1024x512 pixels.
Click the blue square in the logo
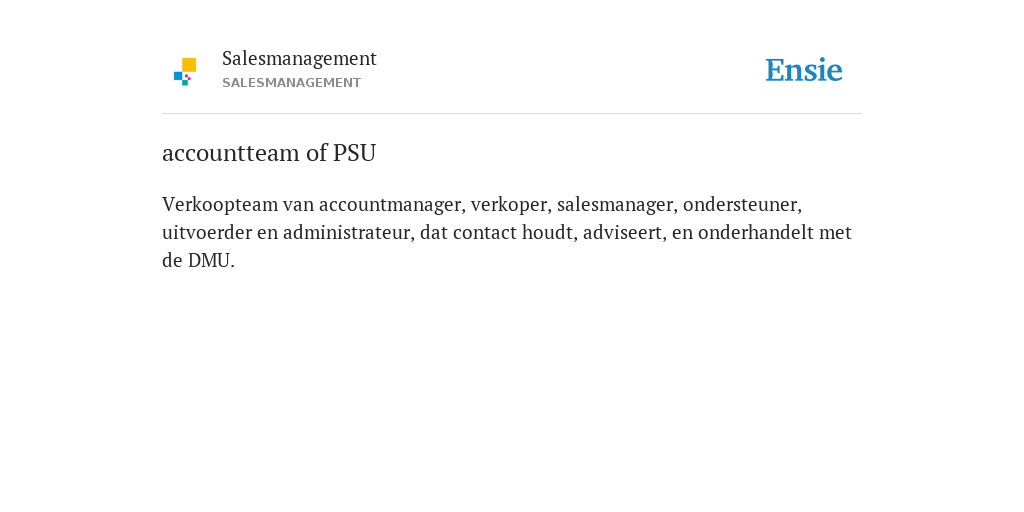[x=178, y=76]
